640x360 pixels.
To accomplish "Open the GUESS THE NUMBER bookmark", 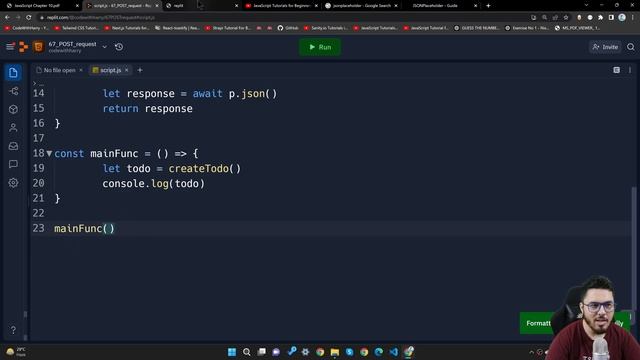I will pyautogui.click(x=477, y=28).
